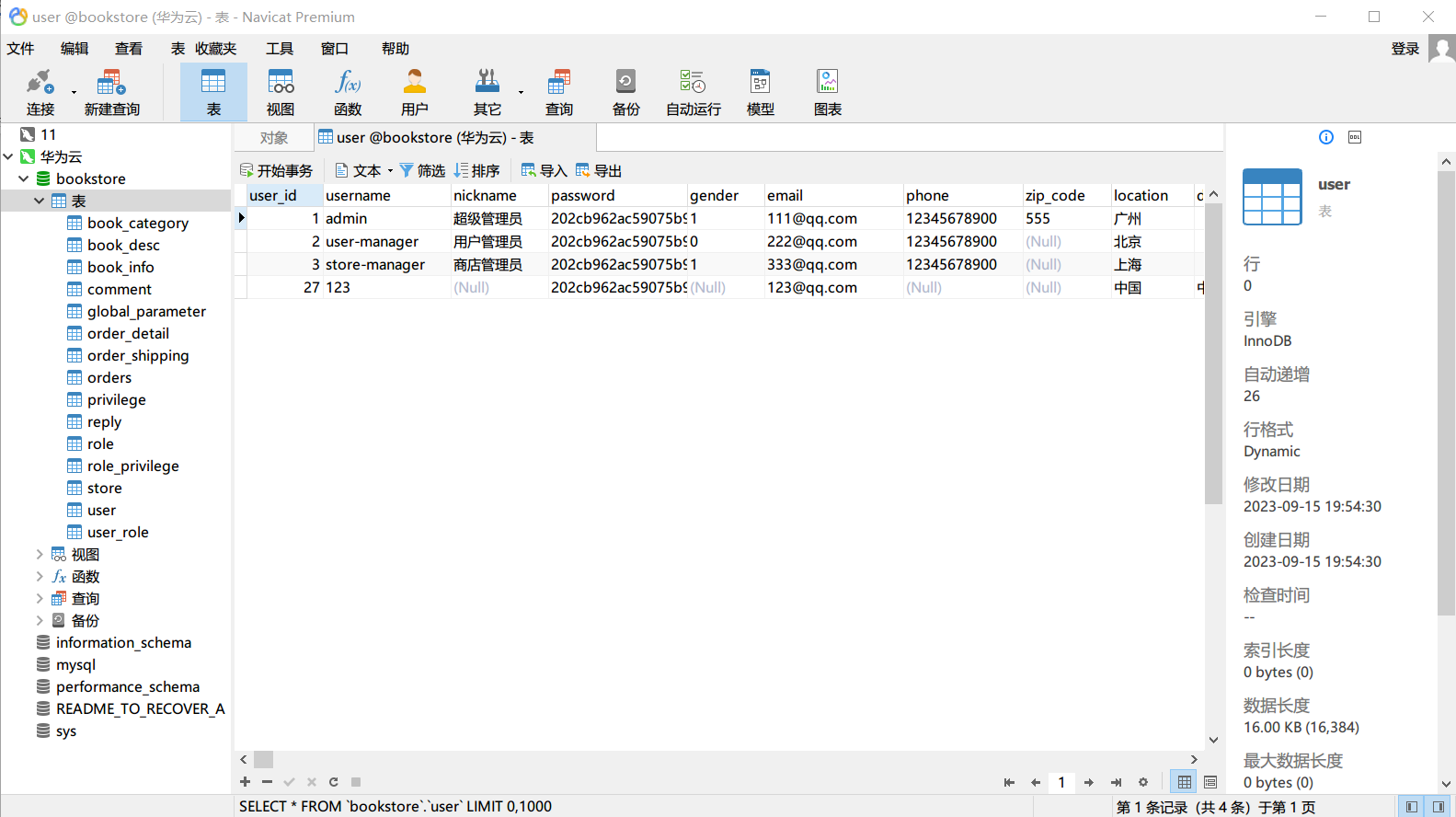1456x817 pixels.
Task: Expand the 视图 tree node
Action: point(40,554)
